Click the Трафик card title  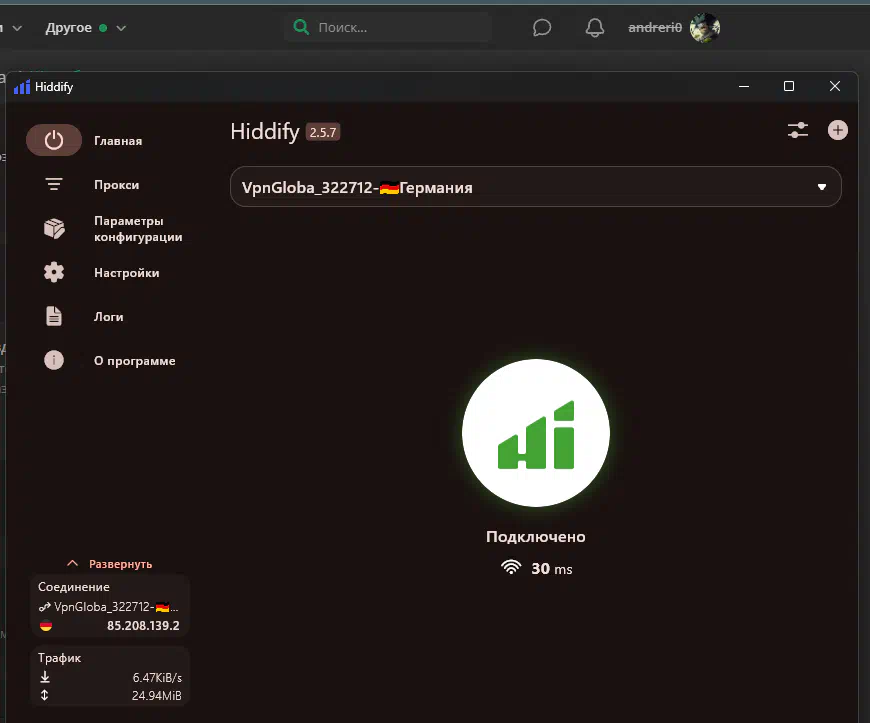(x=59, y=658)
